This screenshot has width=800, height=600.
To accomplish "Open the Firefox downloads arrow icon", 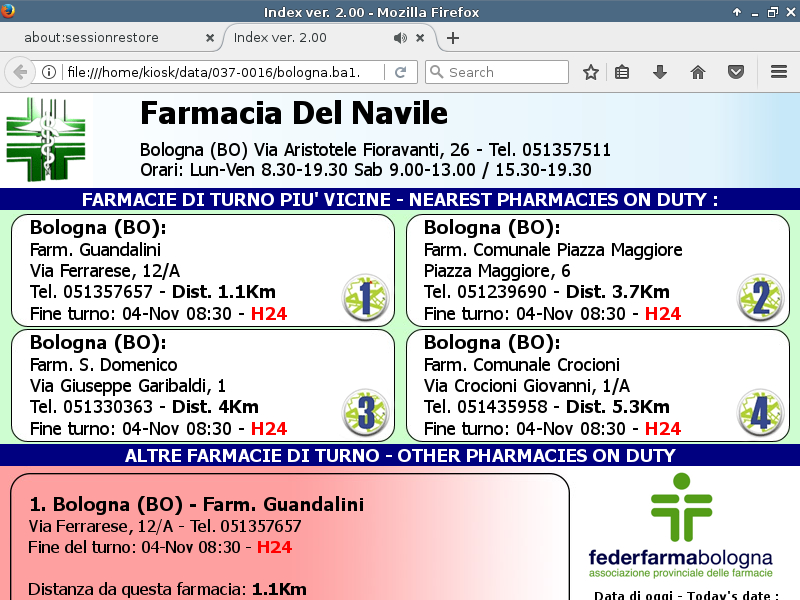I will click(x=659, y=72).
